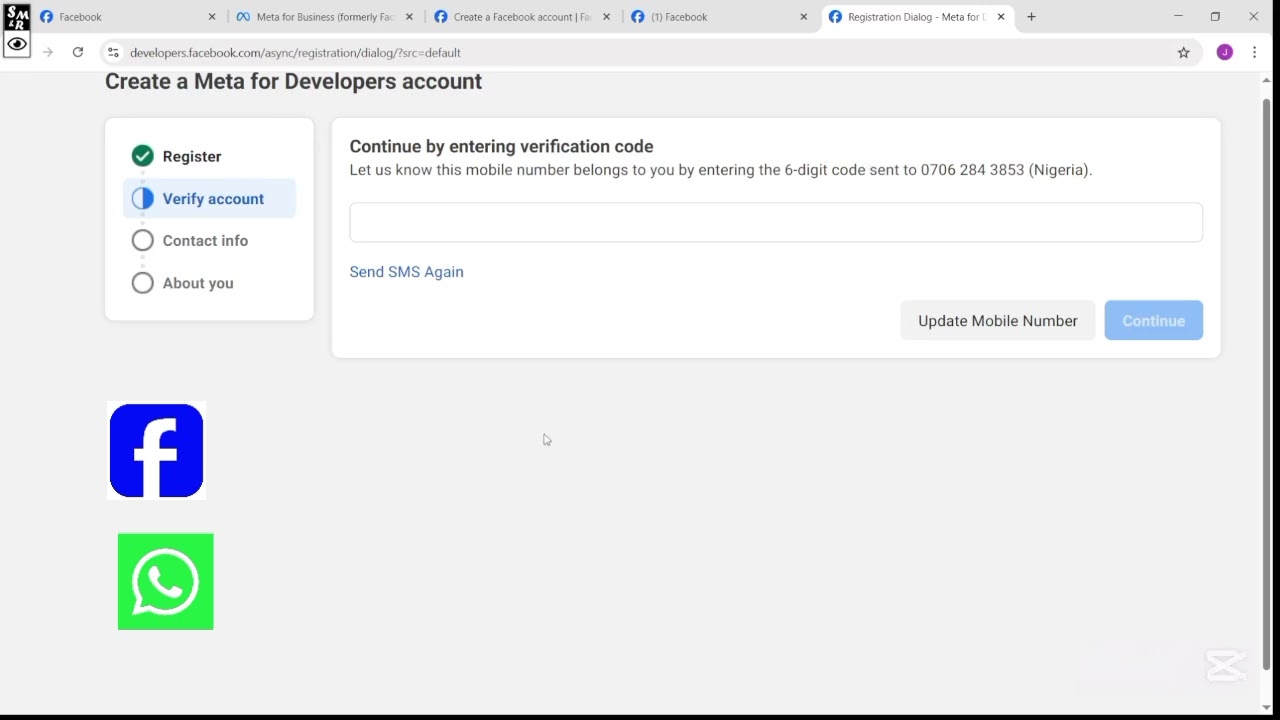Switch to the first Facebook tab
This screenshot has height=720, width=1280.
(128, 17)
